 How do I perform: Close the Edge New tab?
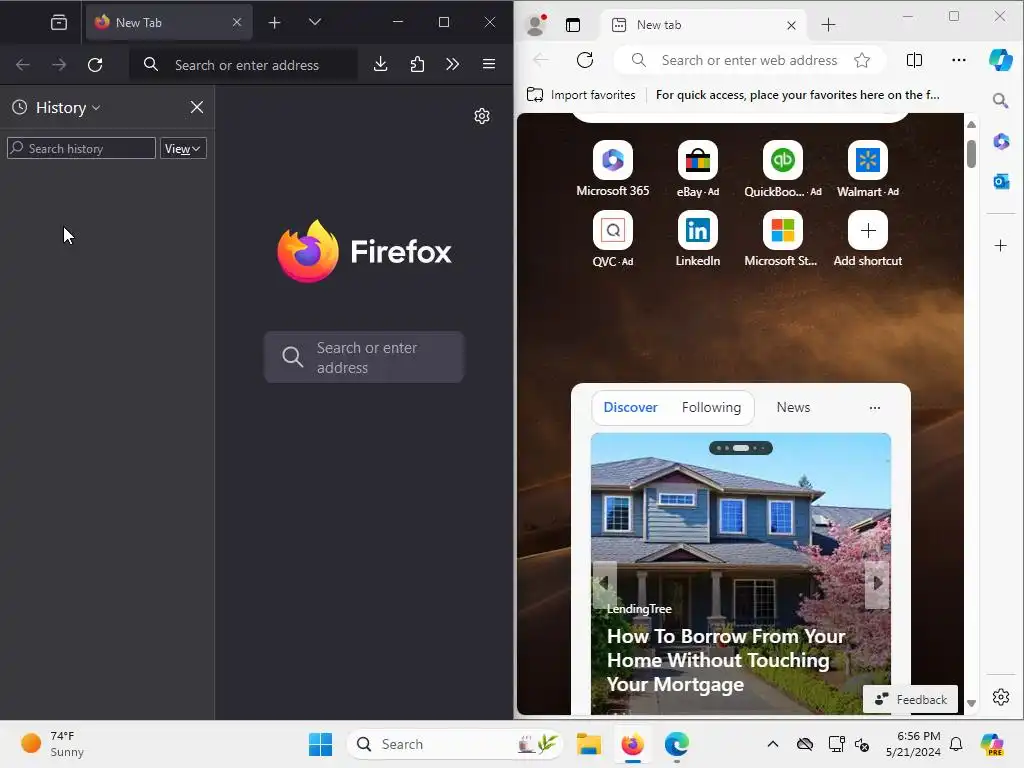[791, 25]
